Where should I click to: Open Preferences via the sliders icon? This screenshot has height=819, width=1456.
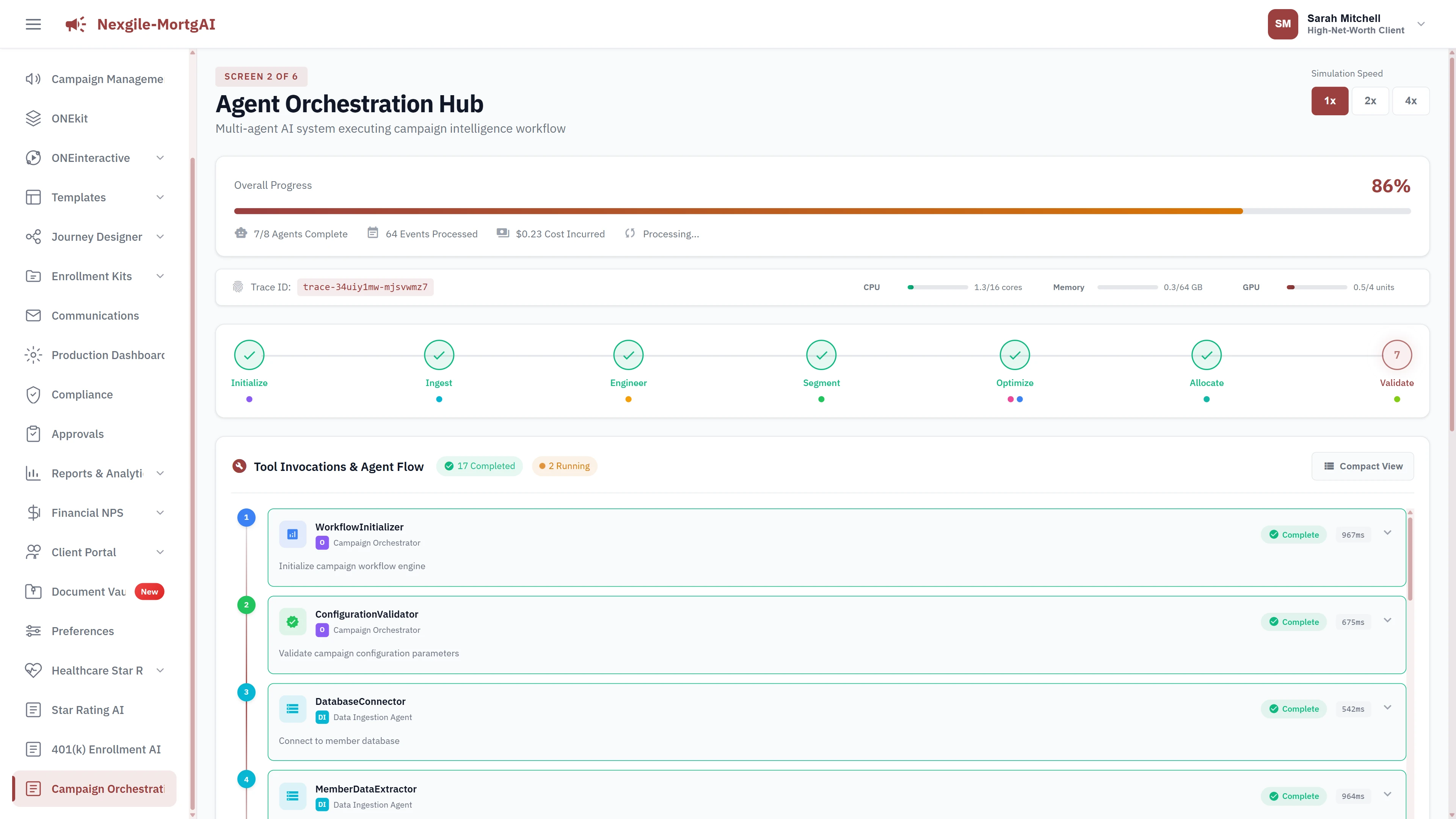(33, 631)
